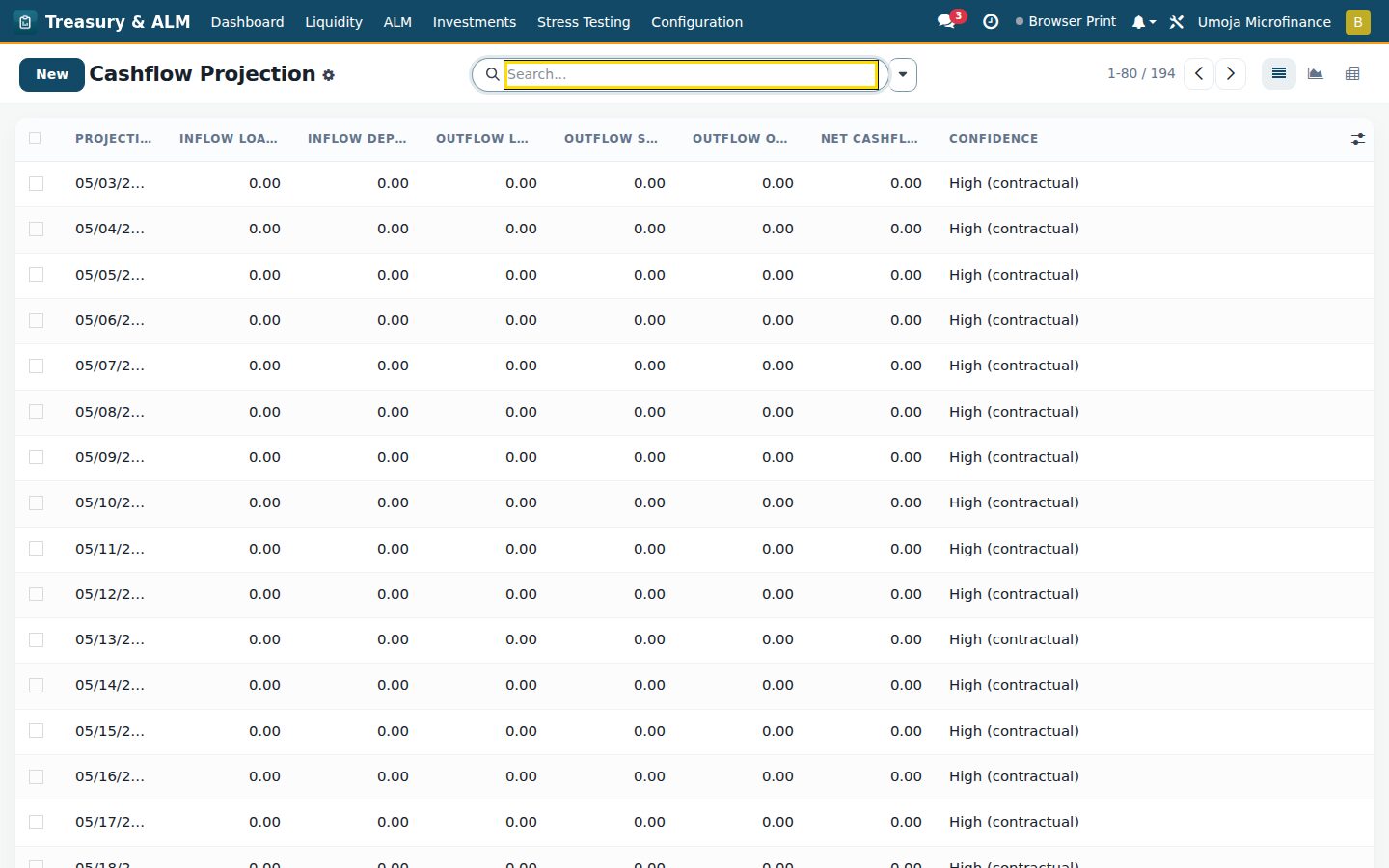Switch to the pivot view
Screen dimensions: 1389x868
point(1352,73)
